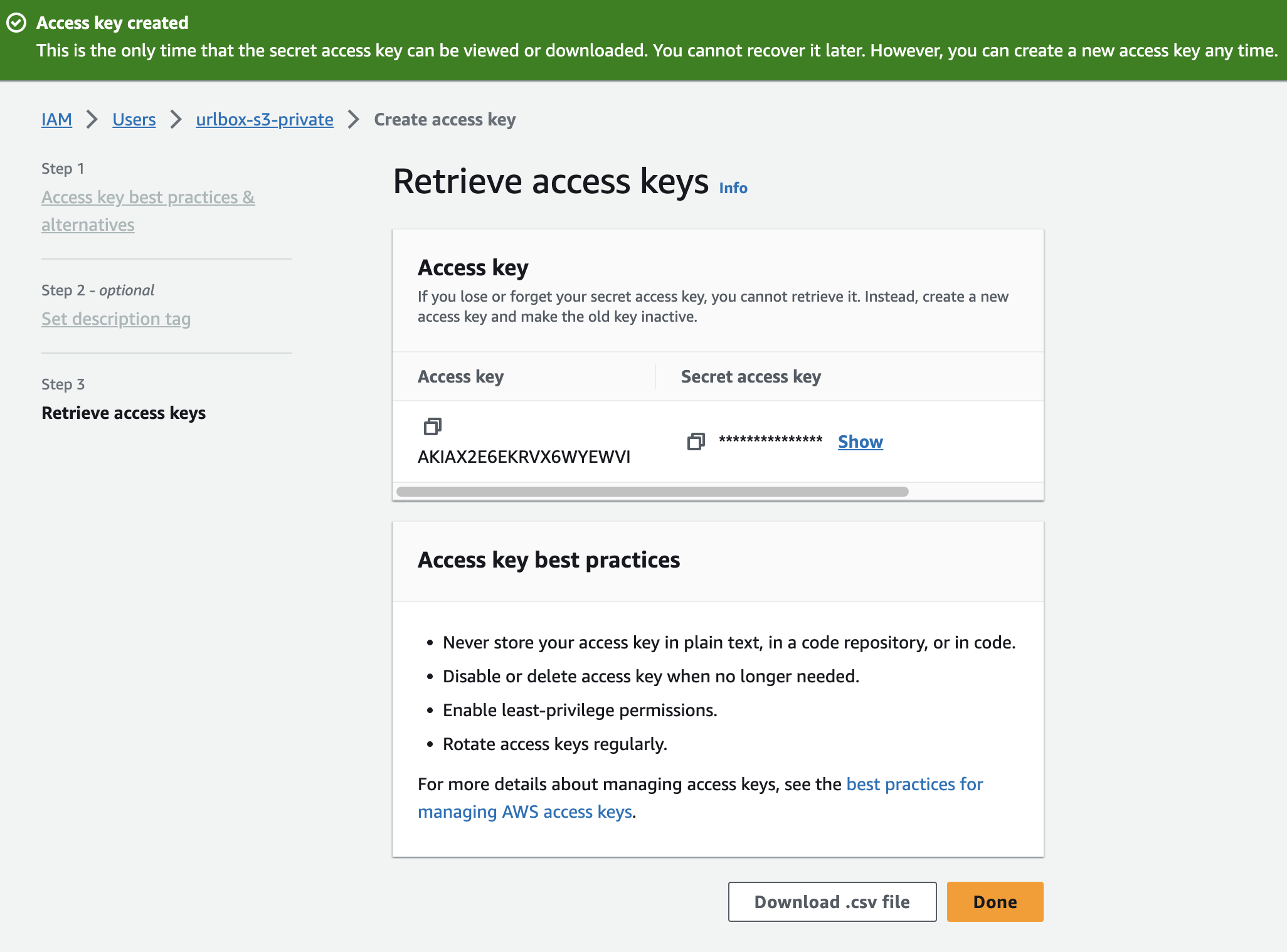Click the chevron after urlbox-s3-private breadcrumb
This screenshot has width=1287, height=952.
pos(354,119)
